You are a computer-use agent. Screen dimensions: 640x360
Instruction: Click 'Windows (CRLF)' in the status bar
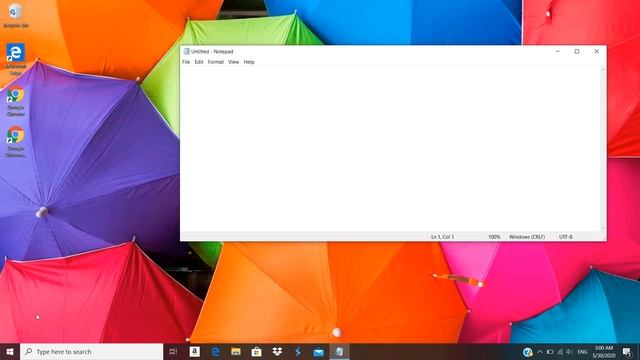pos(527,237)
